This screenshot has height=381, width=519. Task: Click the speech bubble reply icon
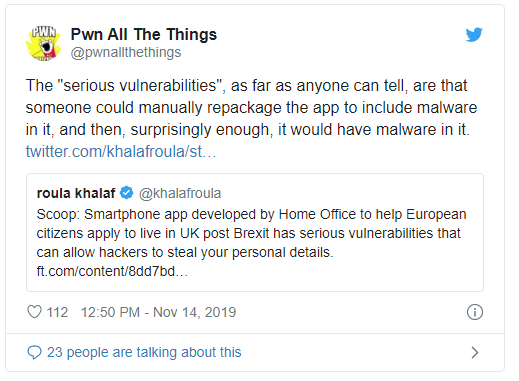(34, 352)
